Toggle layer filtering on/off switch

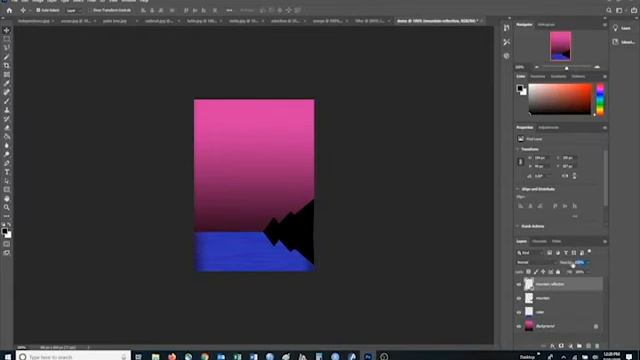tap(589, 252)
